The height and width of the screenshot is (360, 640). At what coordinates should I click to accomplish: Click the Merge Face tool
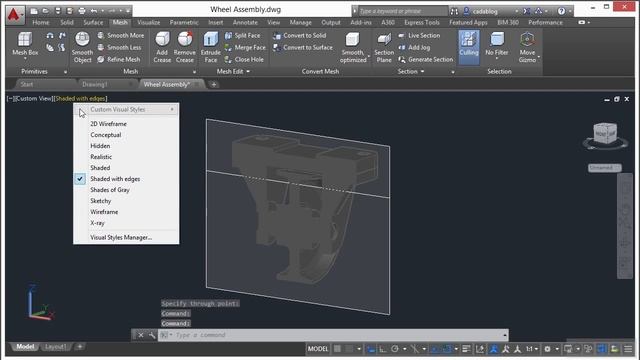point(245,47)
